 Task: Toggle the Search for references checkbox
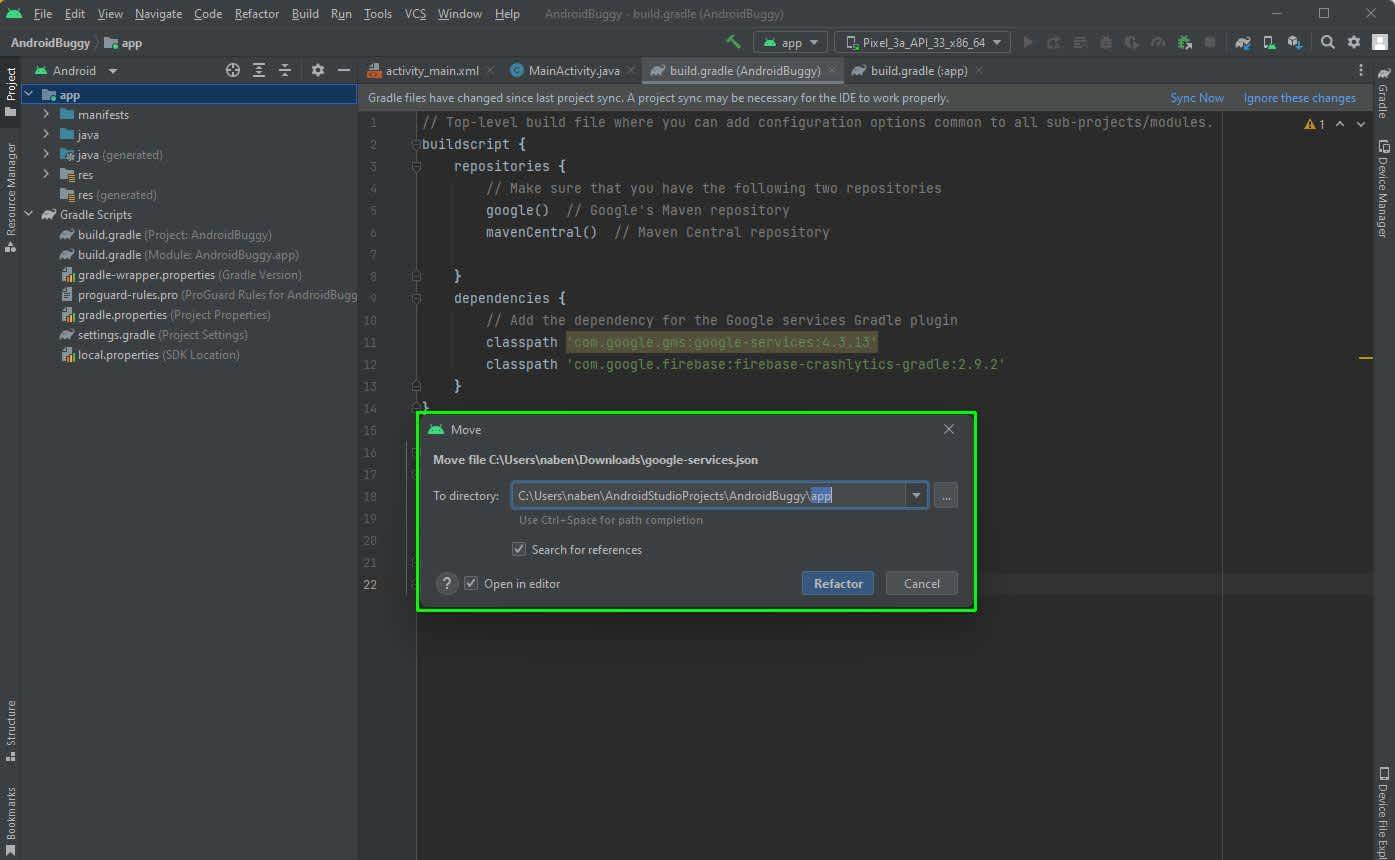coord(519,549)
